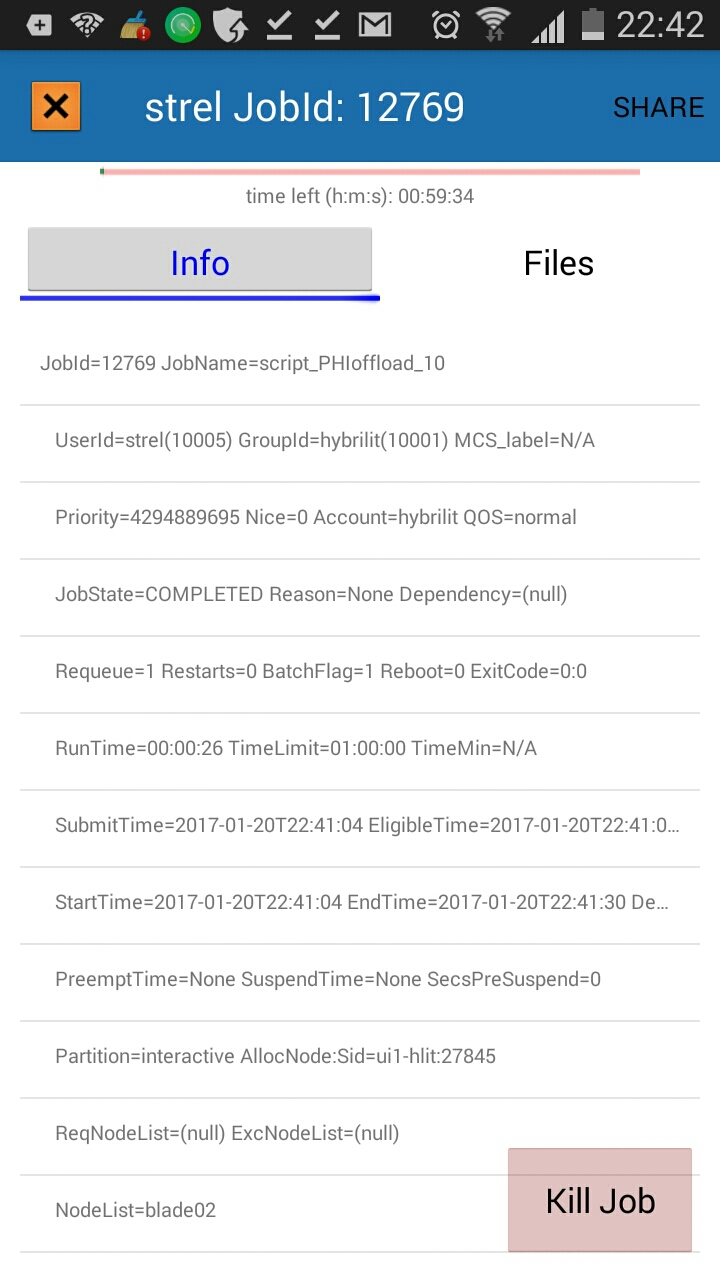Tap the alarm clock status icon

(x=446, y=24)
